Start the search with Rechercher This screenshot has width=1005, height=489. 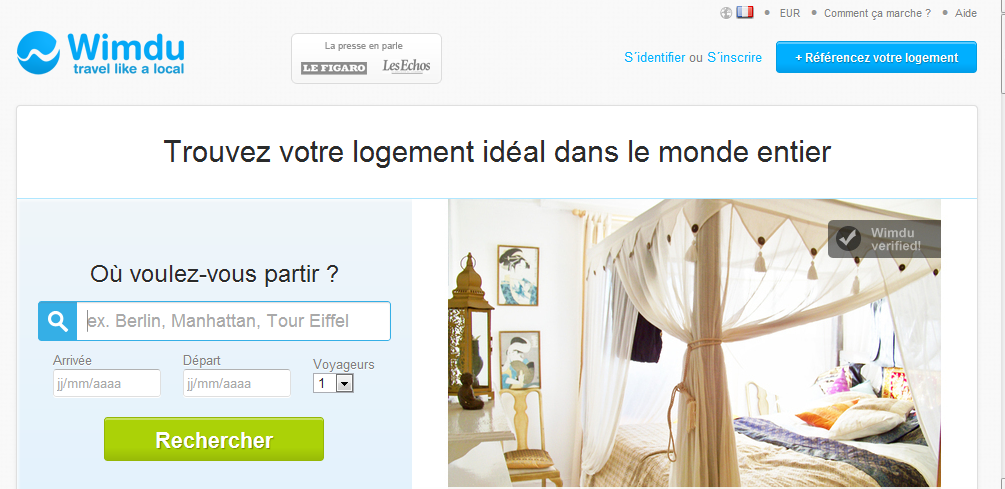[x=214, y=440]
